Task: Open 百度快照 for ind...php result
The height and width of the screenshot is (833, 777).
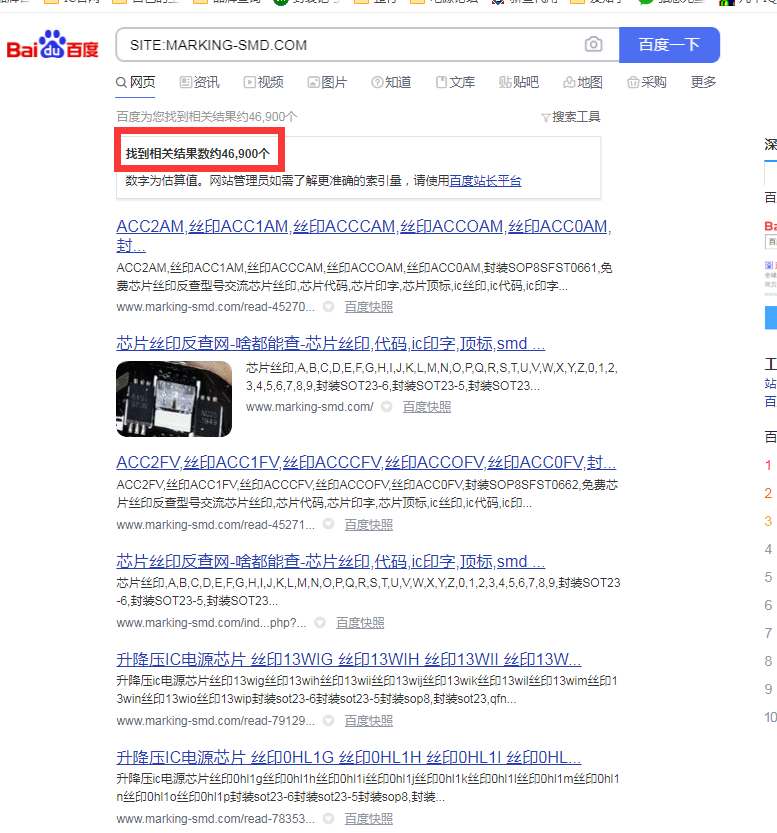Action: tap(360, 623)
